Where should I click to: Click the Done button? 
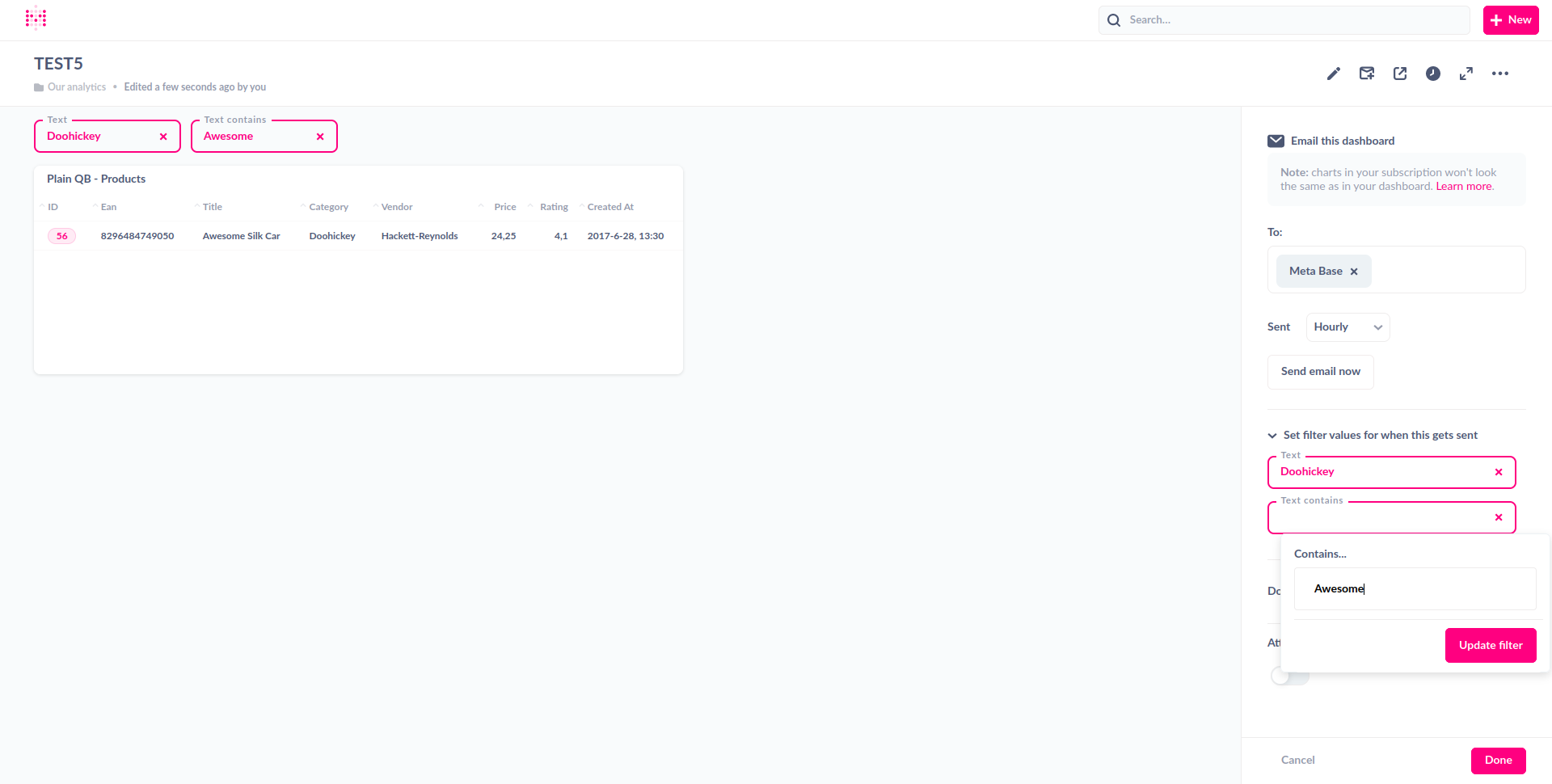(x=1498, y=761)
